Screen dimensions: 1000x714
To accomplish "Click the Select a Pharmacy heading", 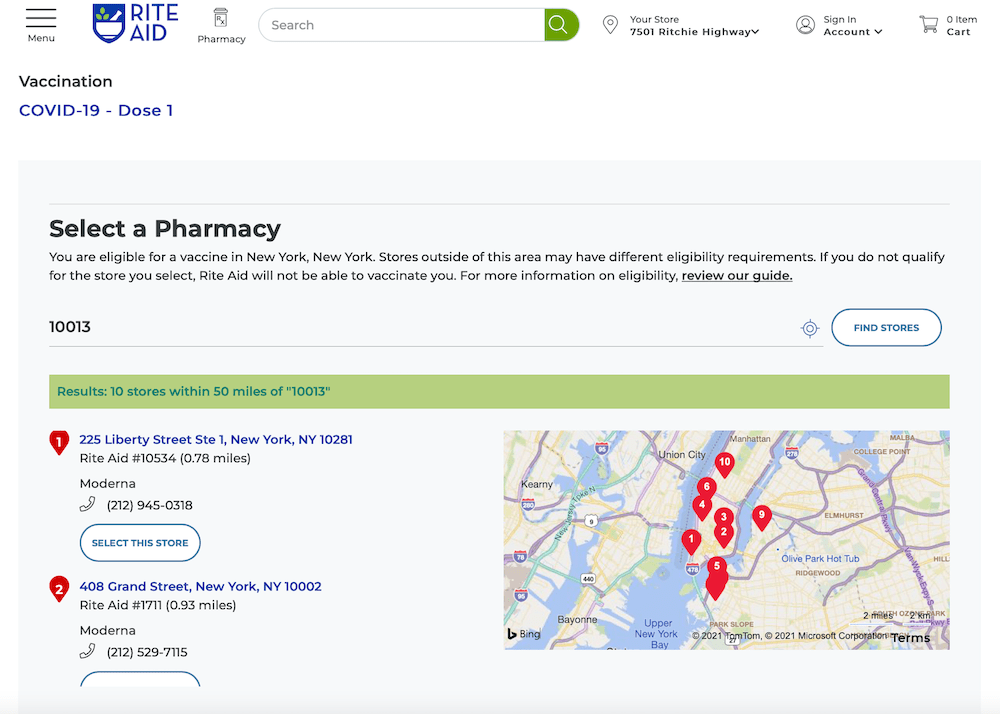I will 165,228.
